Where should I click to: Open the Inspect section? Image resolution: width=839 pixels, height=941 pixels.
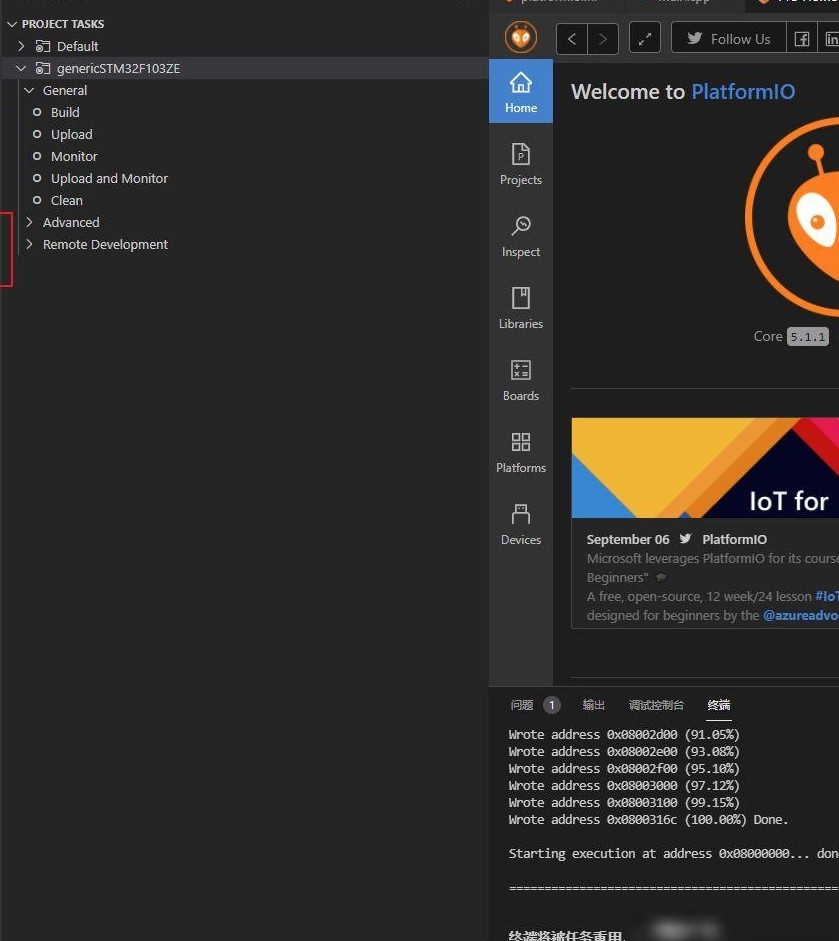tap(520, 236)
